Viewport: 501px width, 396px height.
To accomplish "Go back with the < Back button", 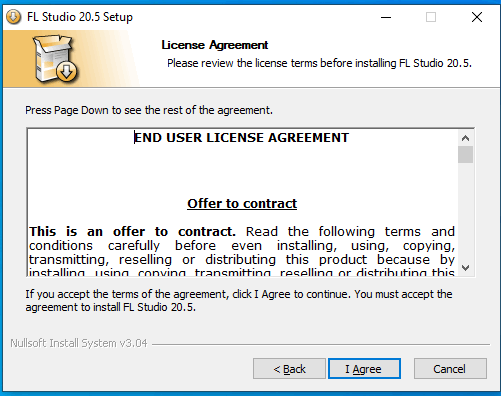I will pos(289,369).
